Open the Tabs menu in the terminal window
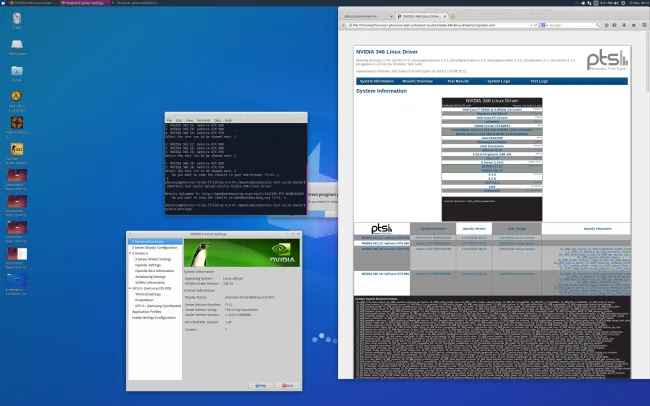Image resolution: width=650 pixels, height=406 pixels. [x=217, y=120]
